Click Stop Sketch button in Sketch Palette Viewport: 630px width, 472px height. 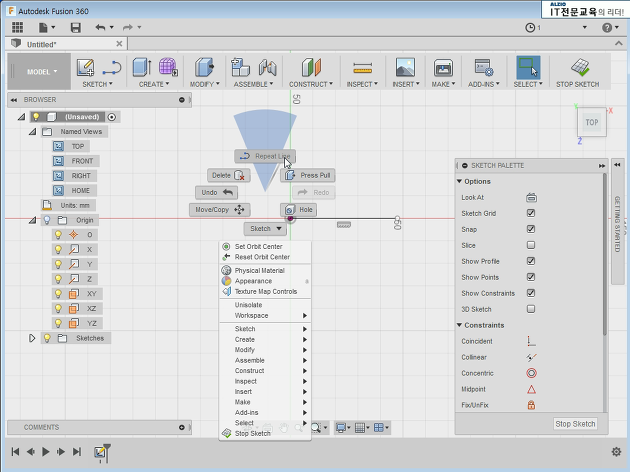tap(575, 424)
